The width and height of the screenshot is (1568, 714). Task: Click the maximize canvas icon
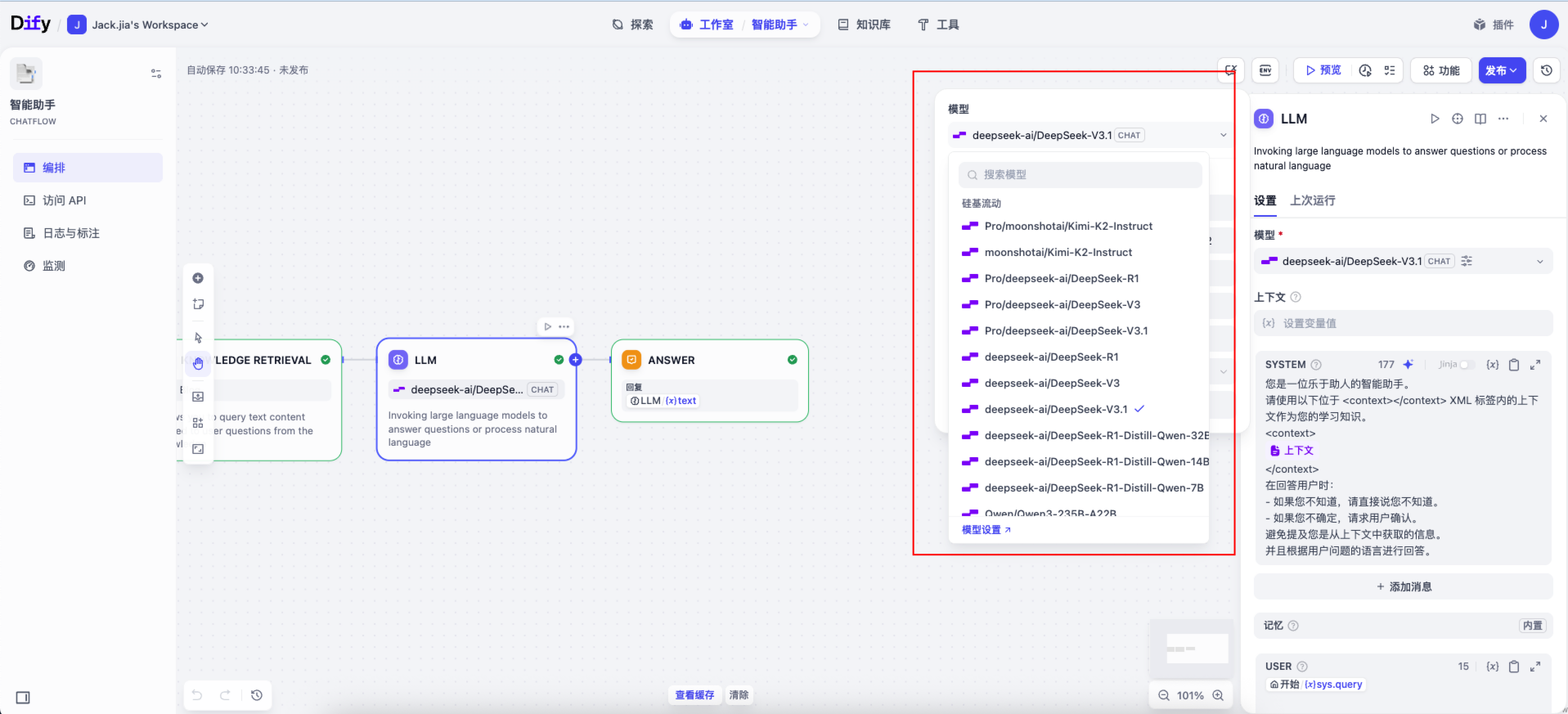click(198, 449)
